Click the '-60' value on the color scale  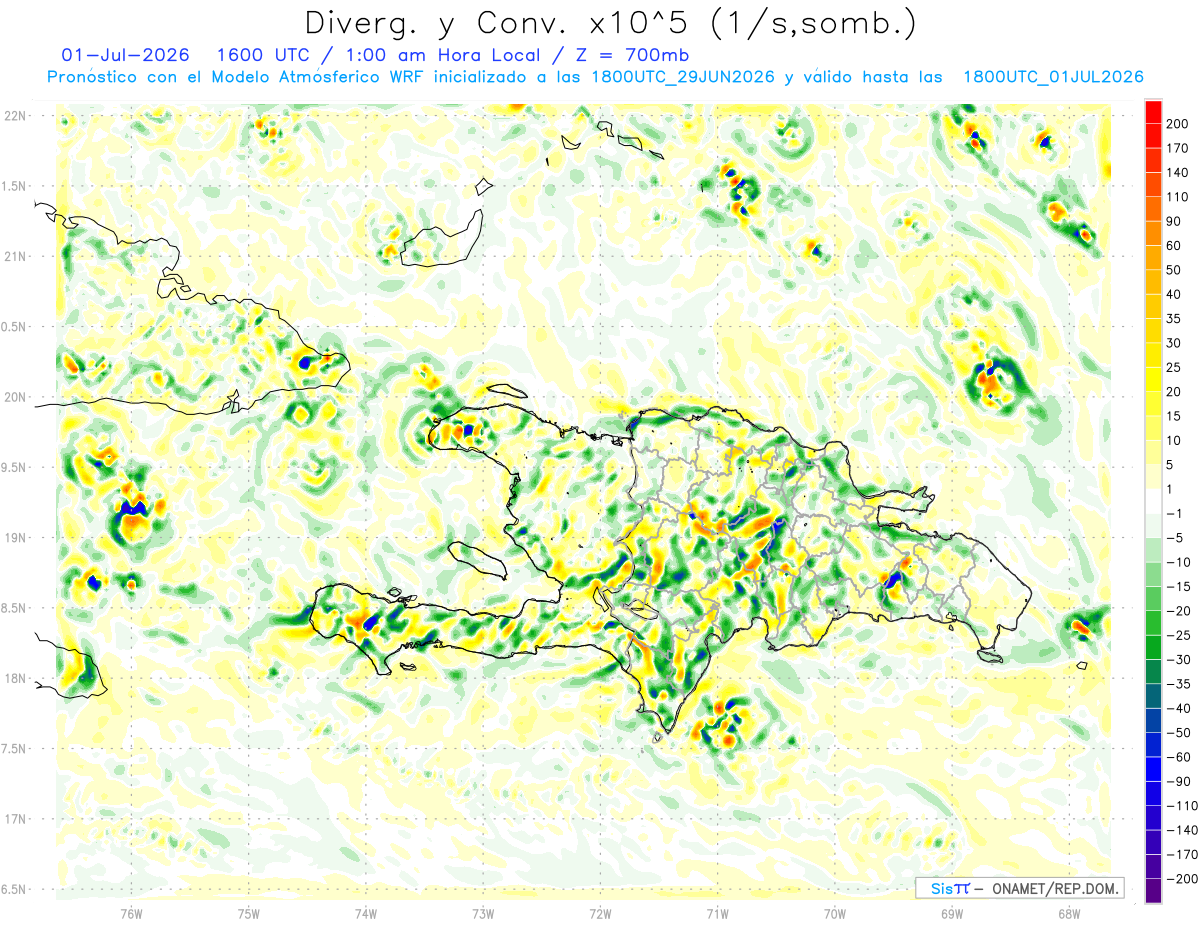(x=1178, y=757)
